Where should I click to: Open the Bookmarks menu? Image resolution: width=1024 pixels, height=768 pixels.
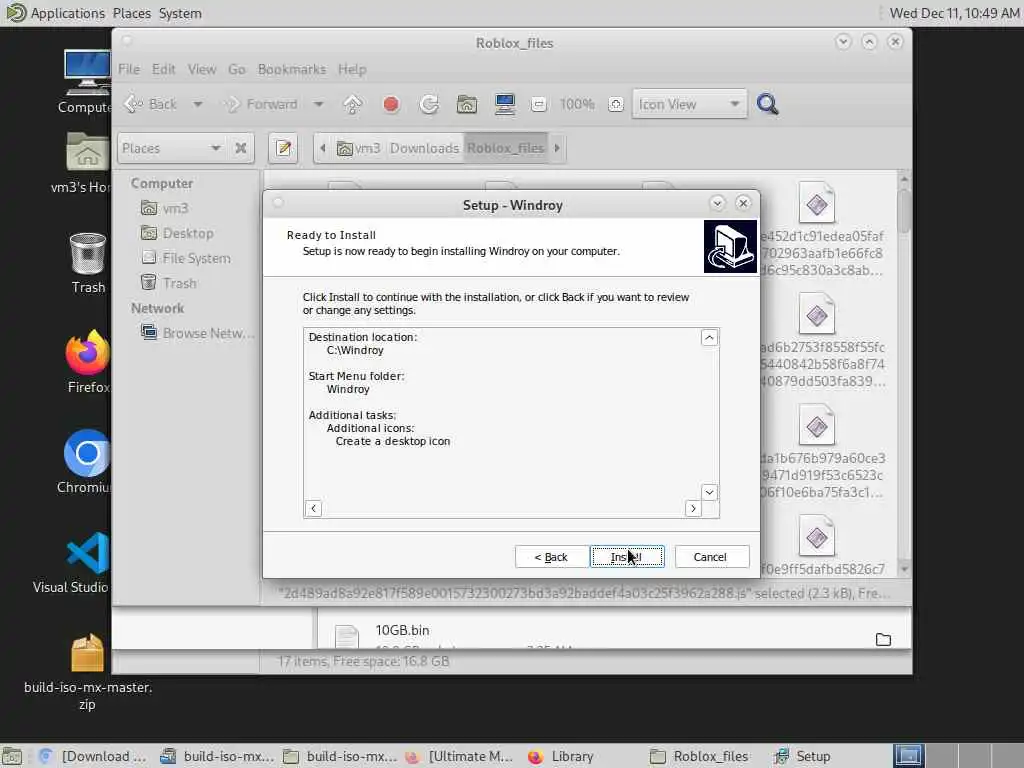click(x=291, y=69)
